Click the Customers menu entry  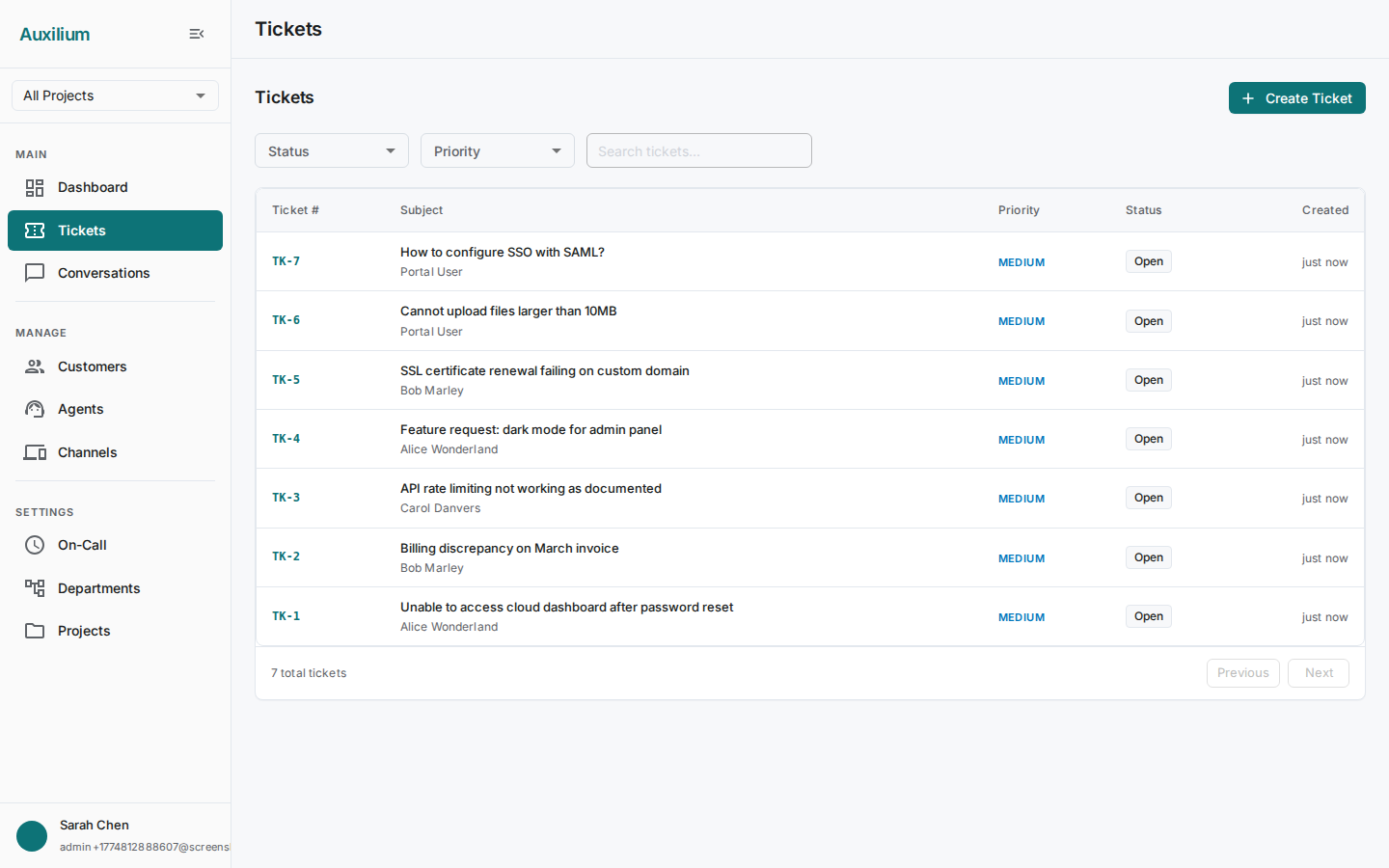coord(93,366)
